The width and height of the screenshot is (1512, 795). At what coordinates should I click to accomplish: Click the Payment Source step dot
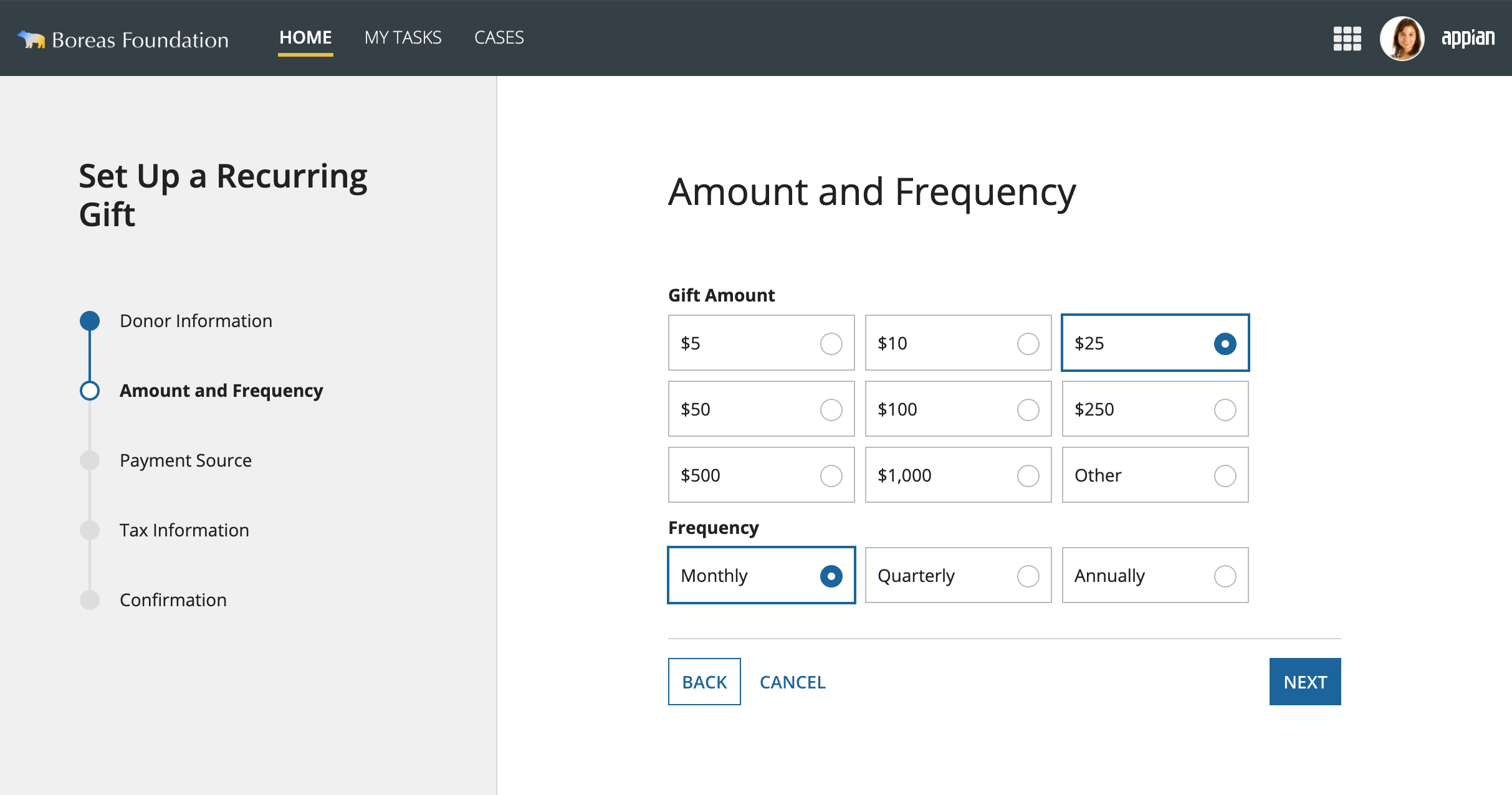(x=90, y=460)
